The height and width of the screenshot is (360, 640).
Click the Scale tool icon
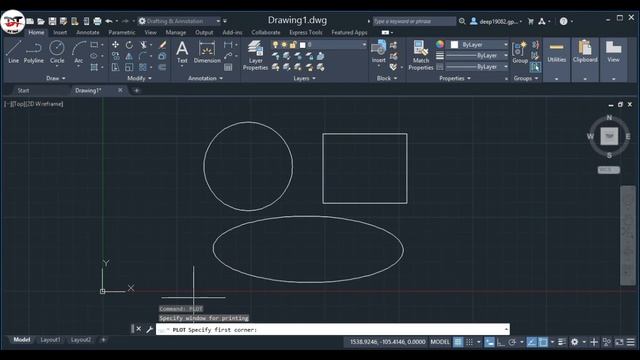(x=129, y=67)
